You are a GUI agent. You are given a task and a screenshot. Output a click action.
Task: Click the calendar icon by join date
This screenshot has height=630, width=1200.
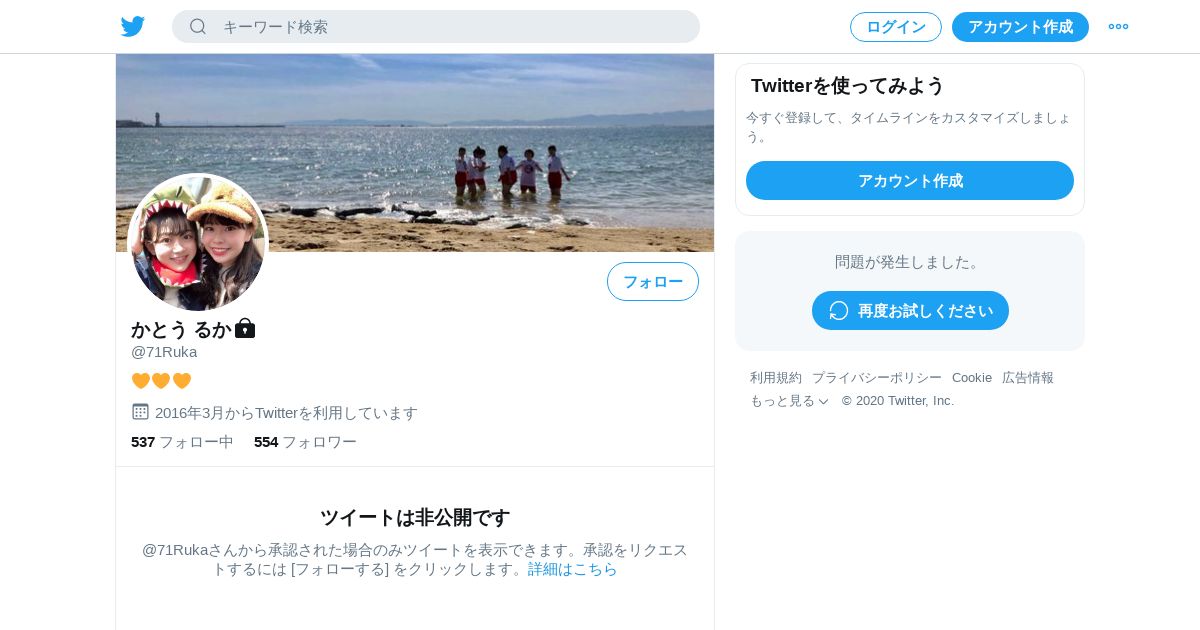(140, 411)
